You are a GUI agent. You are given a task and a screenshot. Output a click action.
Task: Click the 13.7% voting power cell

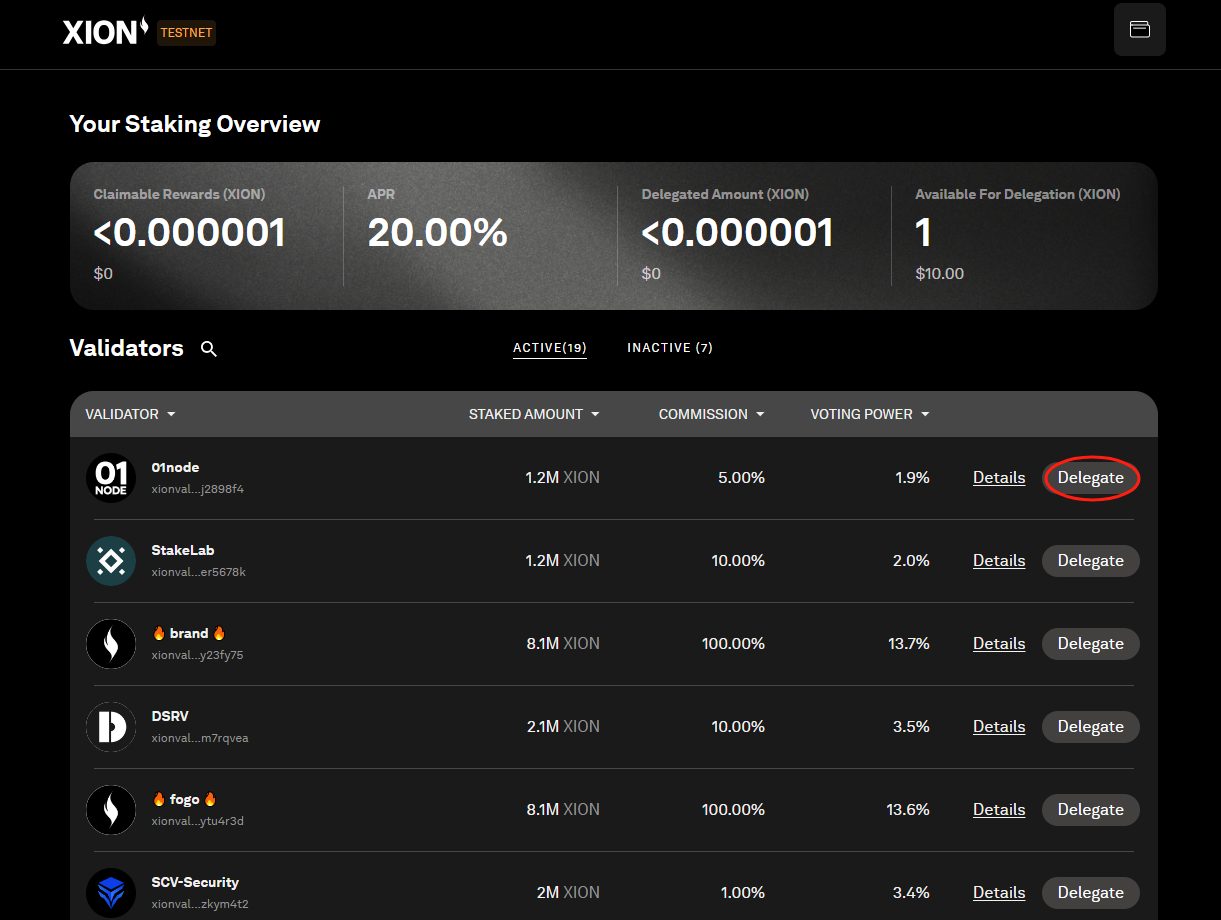click(909, 644)
